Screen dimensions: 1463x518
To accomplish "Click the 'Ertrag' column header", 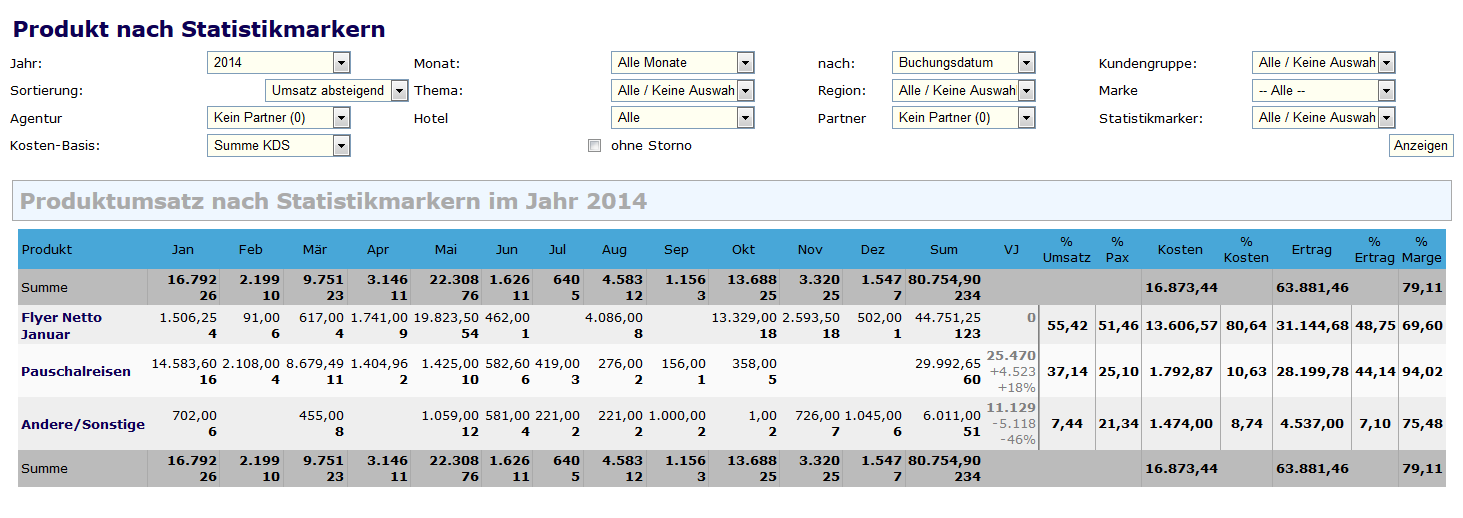I will 1310,249.
